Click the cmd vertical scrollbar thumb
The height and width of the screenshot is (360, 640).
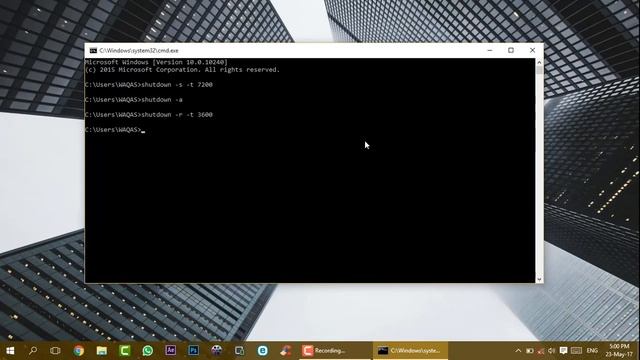click(x=539, y=70)
